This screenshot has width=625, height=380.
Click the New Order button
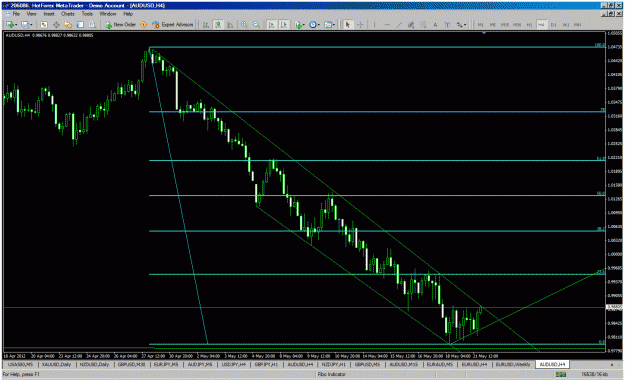click(x=120, y=25)
